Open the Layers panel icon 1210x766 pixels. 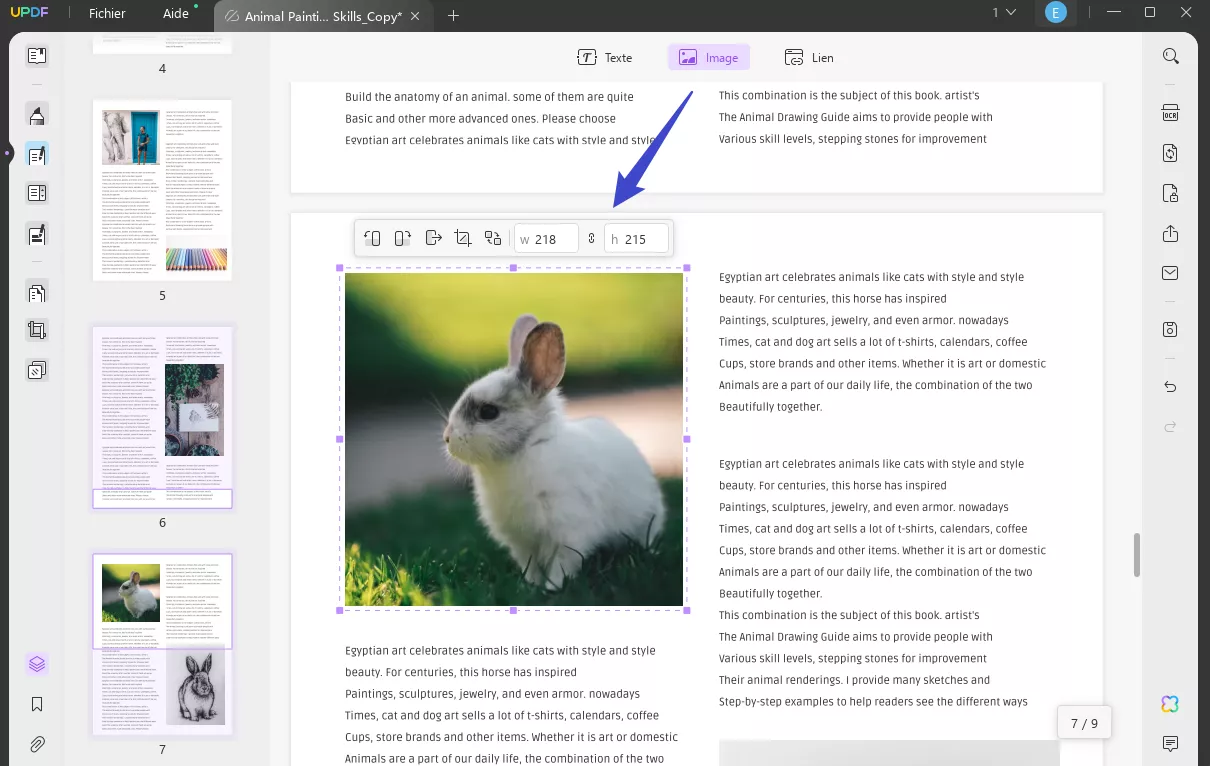(37, 664)
